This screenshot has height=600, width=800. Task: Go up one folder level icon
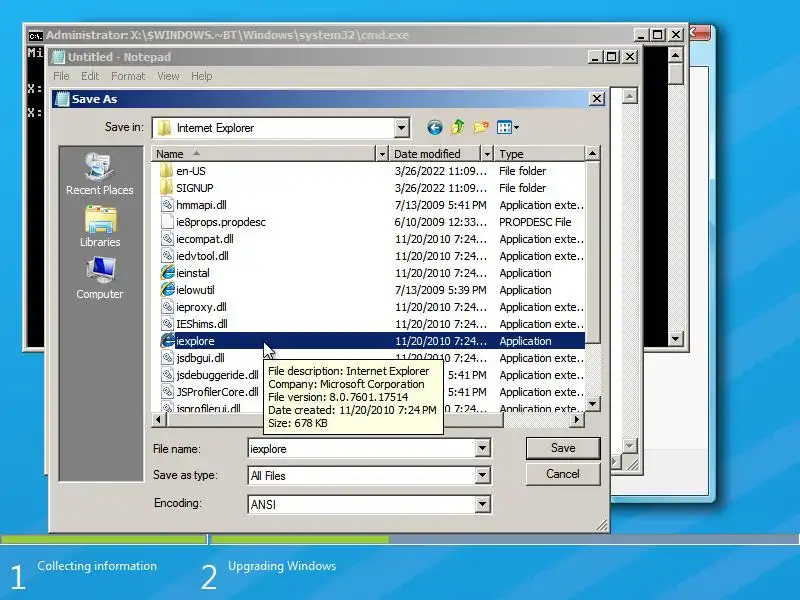458,127
